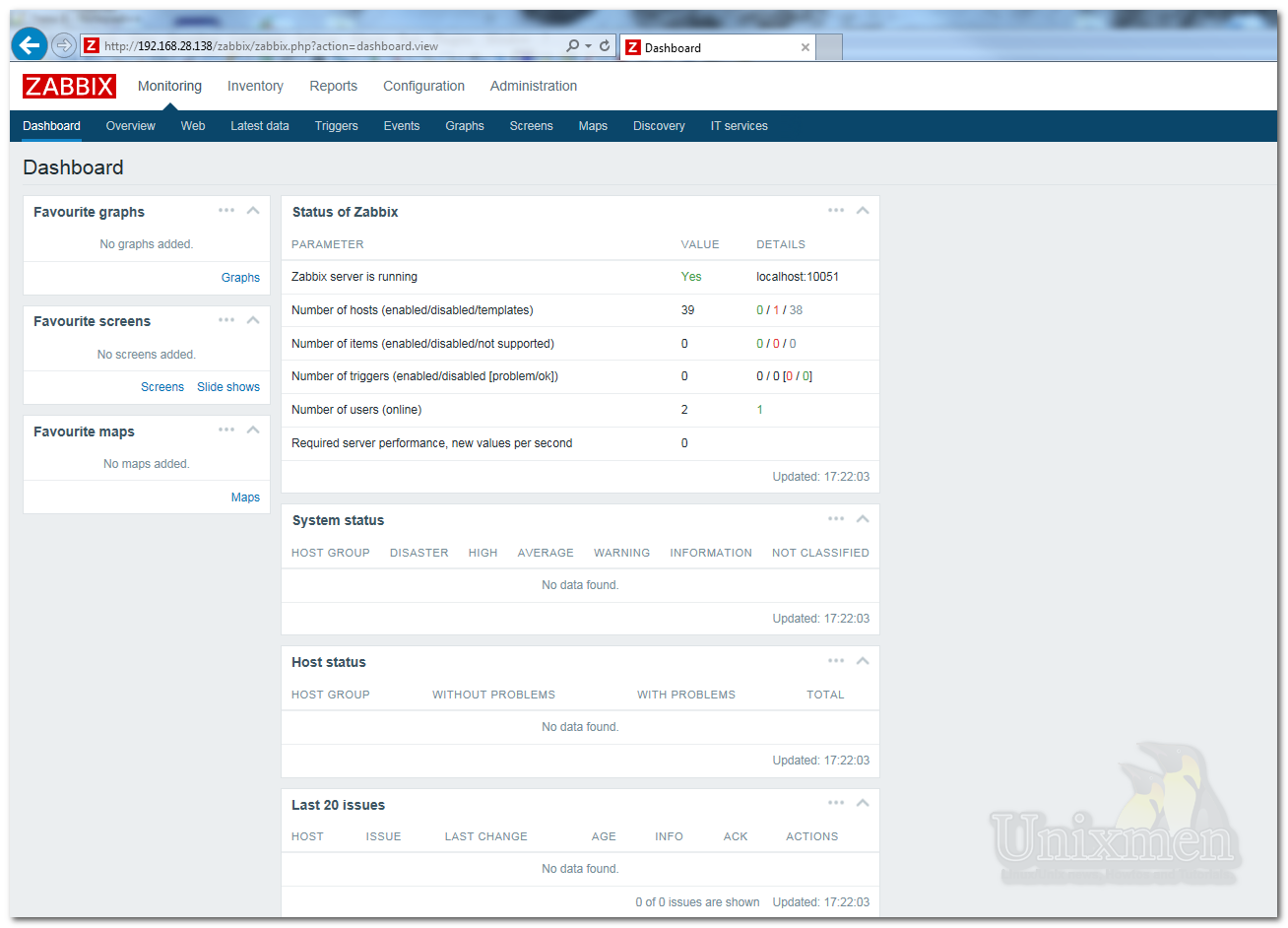Go to the Triggers submenu

336,126
